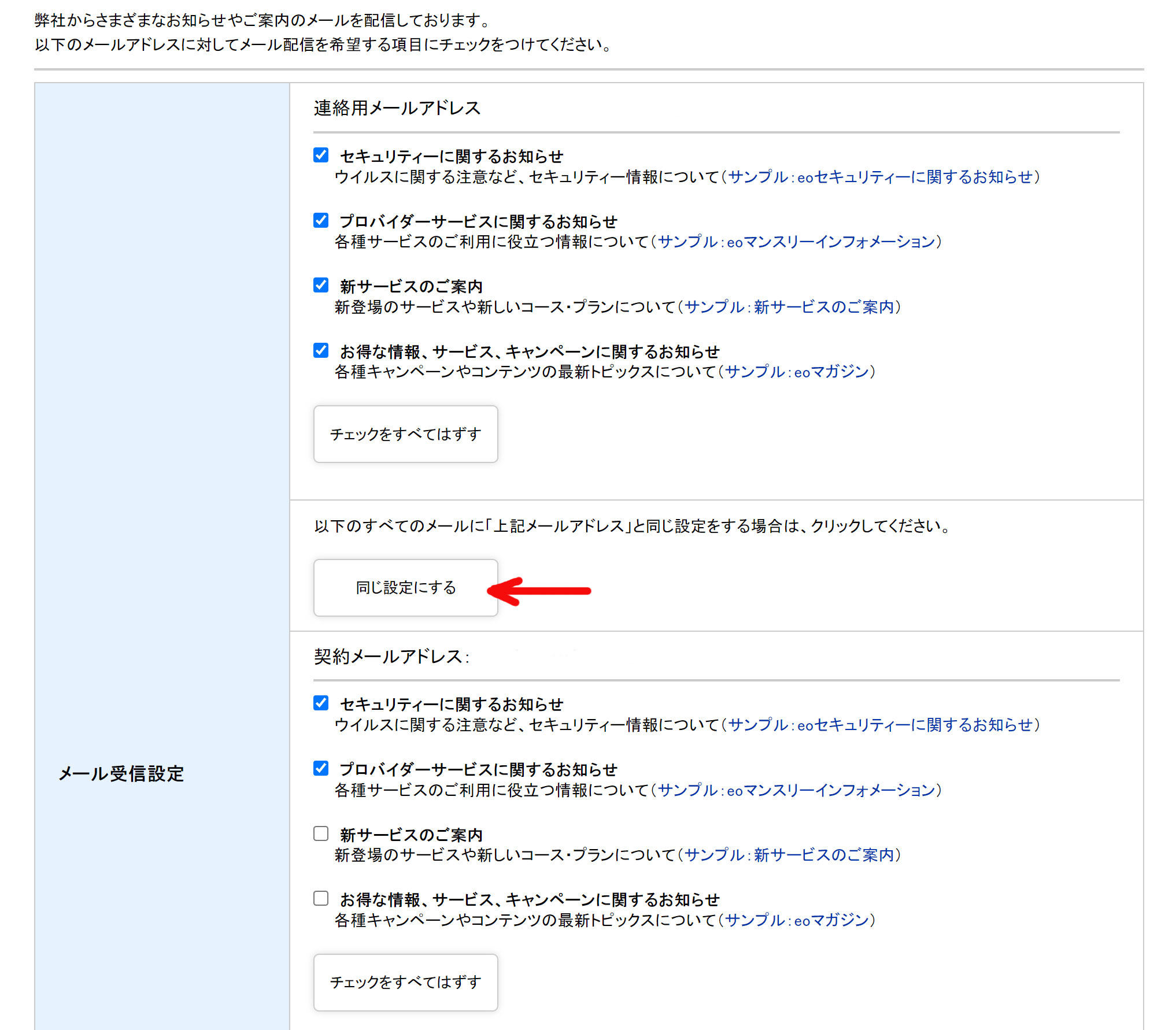Uncheck security notice for contact email address
This screenshot has height=1030, width=1176.
[321, 155]
